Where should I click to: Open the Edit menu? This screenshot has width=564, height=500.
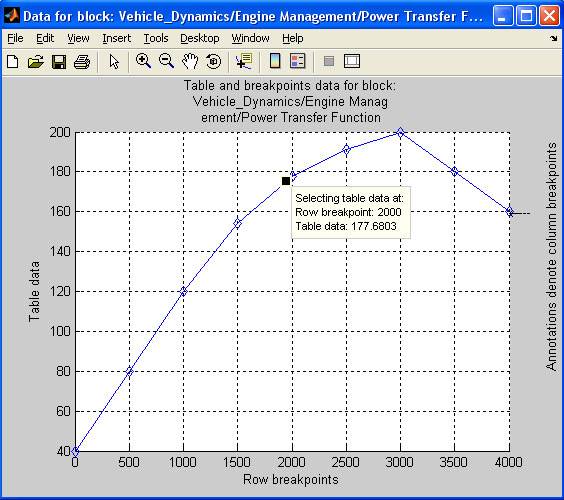45,38
